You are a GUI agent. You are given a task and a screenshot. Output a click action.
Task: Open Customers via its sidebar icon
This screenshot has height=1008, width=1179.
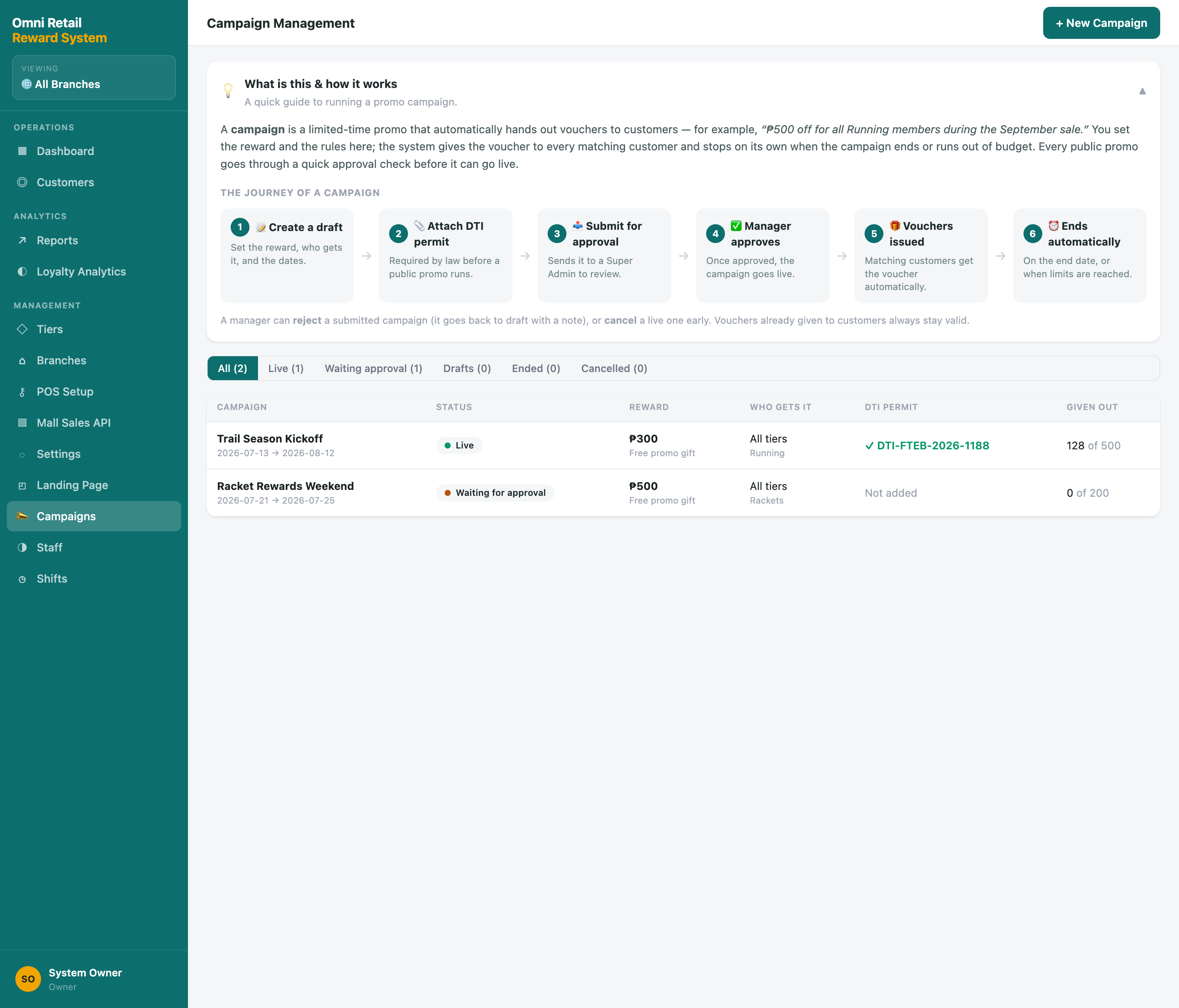[x=22, y=183]
